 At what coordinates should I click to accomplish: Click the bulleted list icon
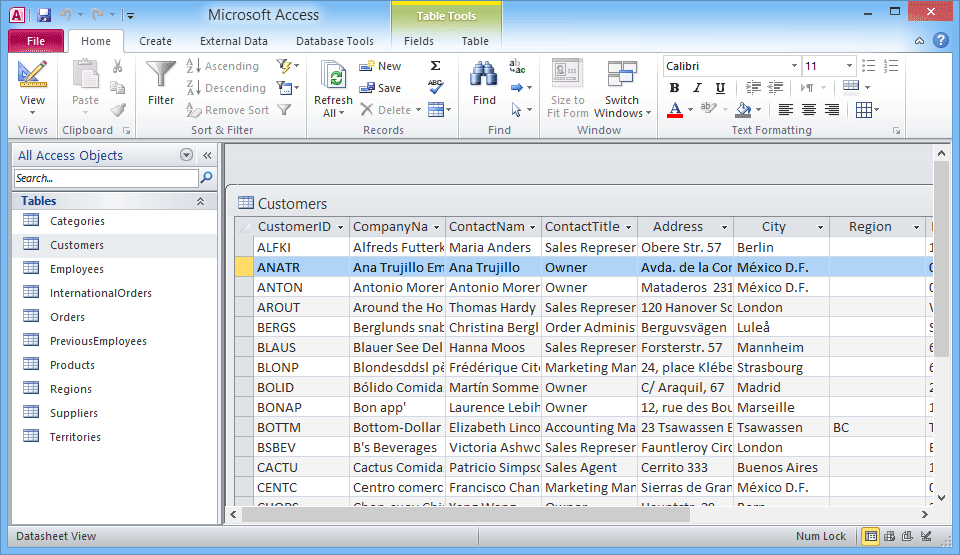pos(868,66)
